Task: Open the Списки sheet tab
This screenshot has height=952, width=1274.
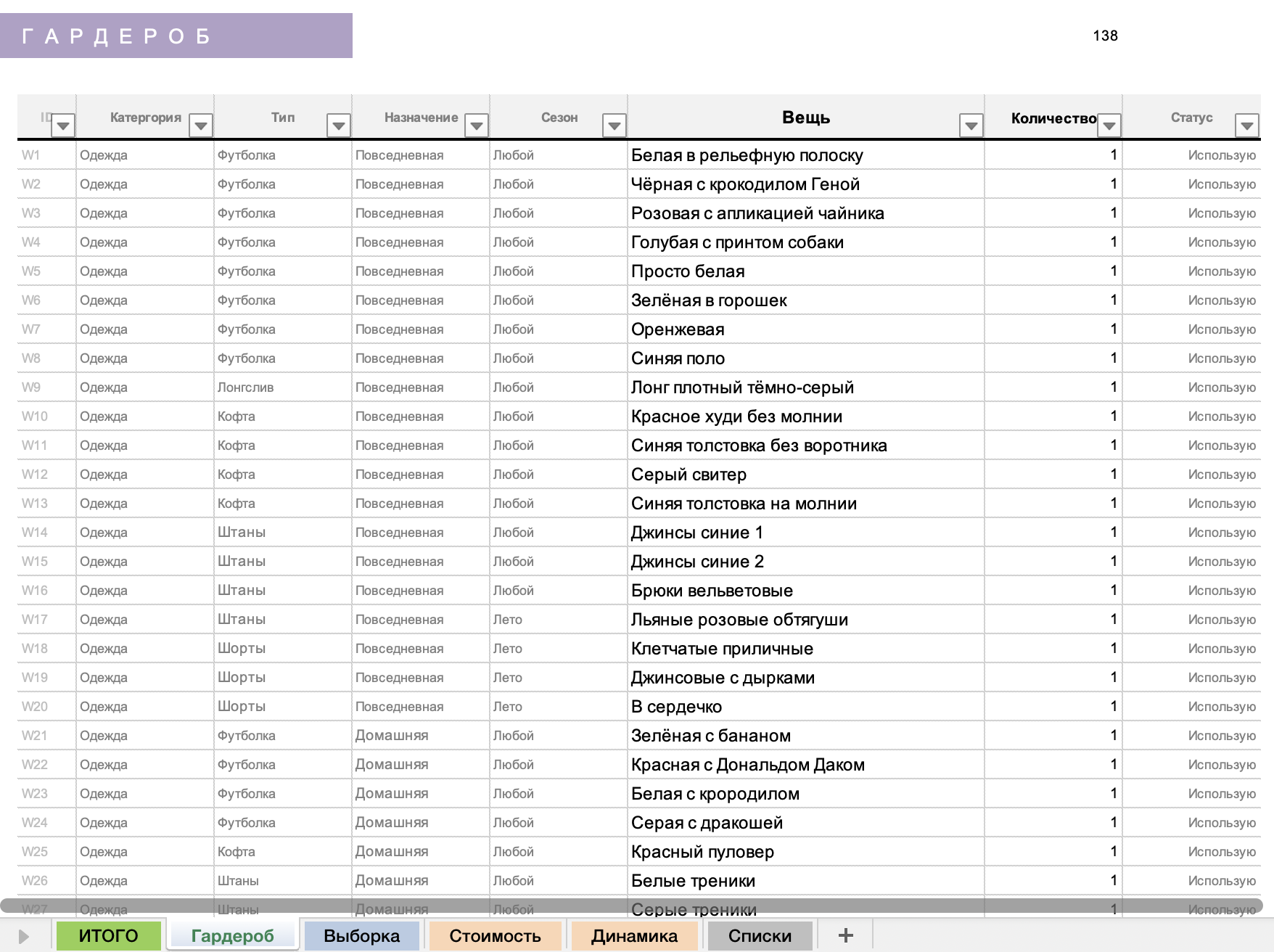Action: [760, 936]
